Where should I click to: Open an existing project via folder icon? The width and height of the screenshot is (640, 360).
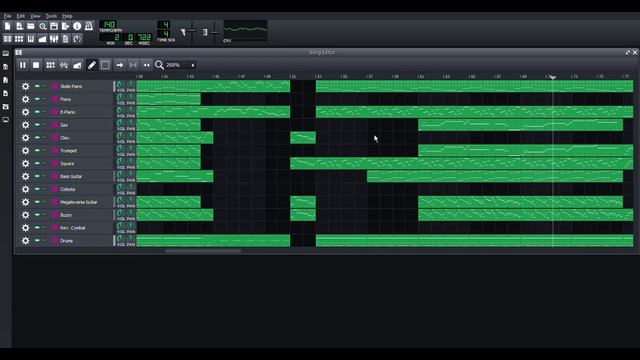pos(31,26)
